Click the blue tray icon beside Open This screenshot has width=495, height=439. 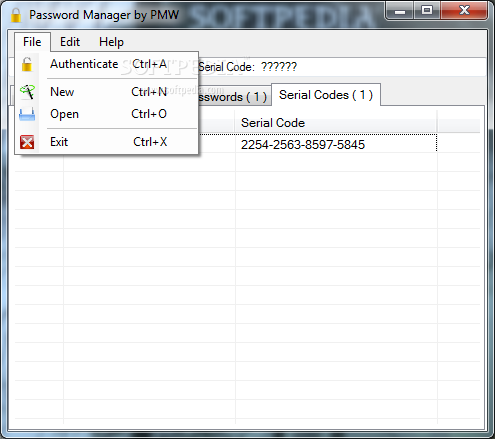(27, 114)
